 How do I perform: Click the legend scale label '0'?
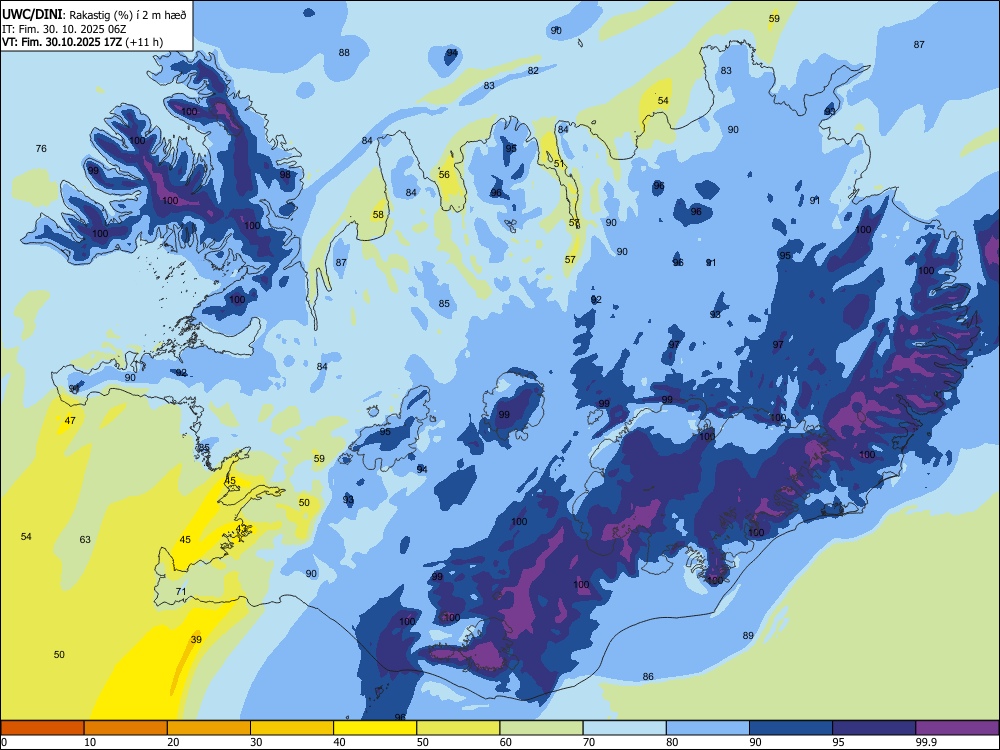click(x=4, y=742)
